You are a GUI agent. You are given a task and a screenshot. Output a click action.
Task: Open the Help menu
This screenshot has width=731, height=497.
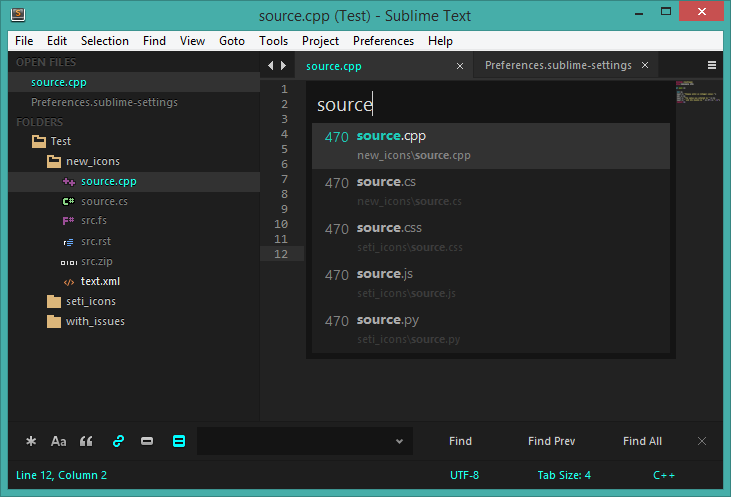coord(440,41)
